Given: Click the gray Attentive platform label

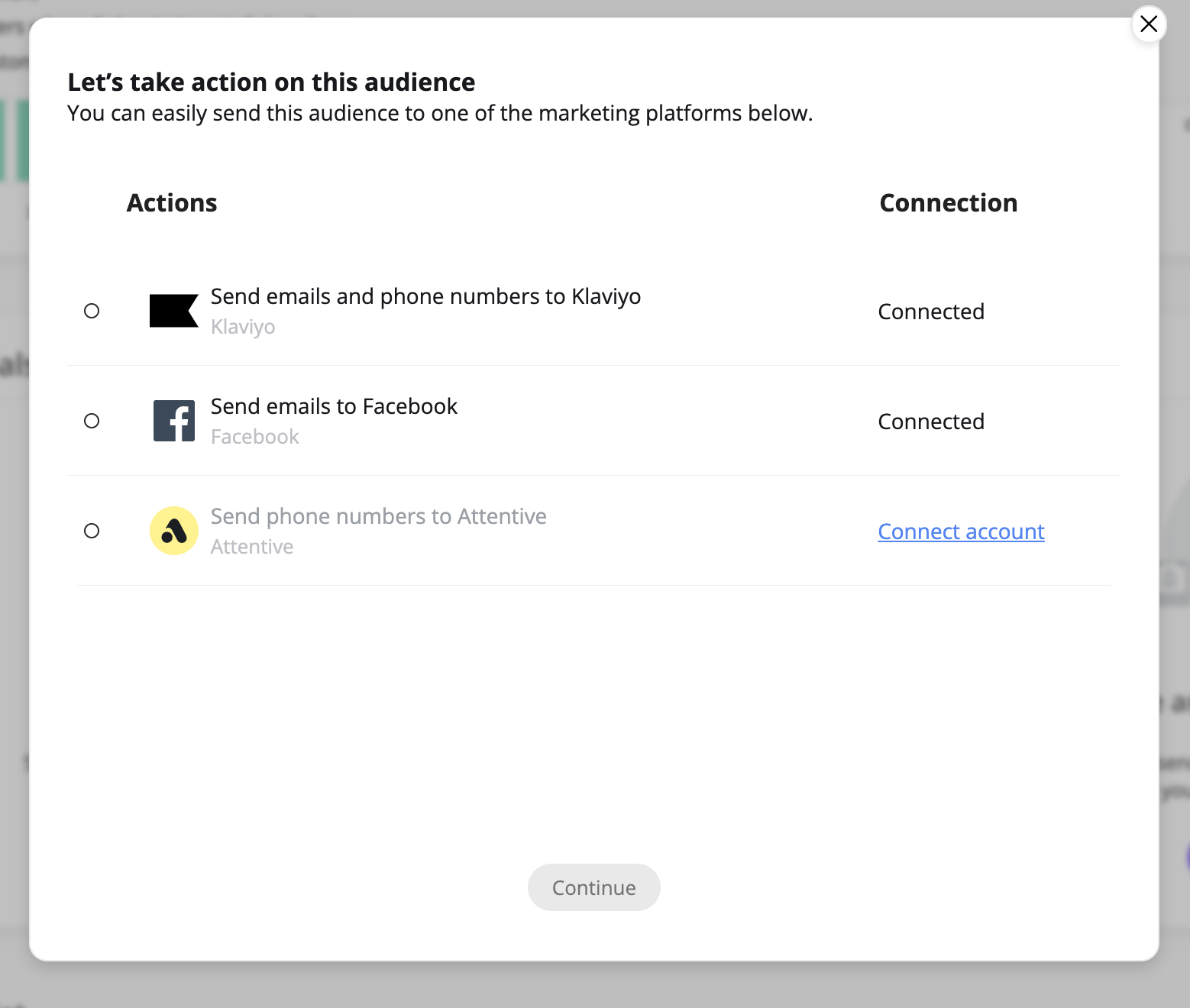Looking at the screenshot, I should tap(252, 547).
